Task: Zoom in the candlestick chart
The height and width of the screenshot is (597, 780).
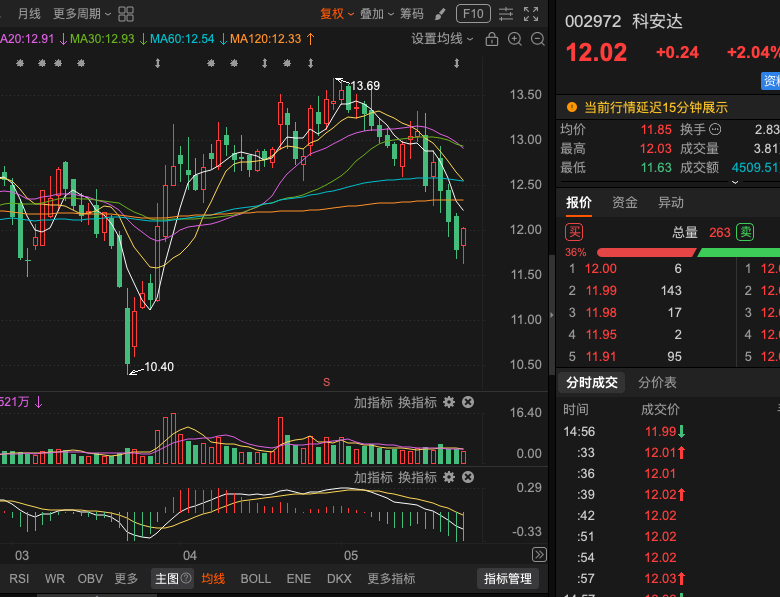Action: pos(515,39)
